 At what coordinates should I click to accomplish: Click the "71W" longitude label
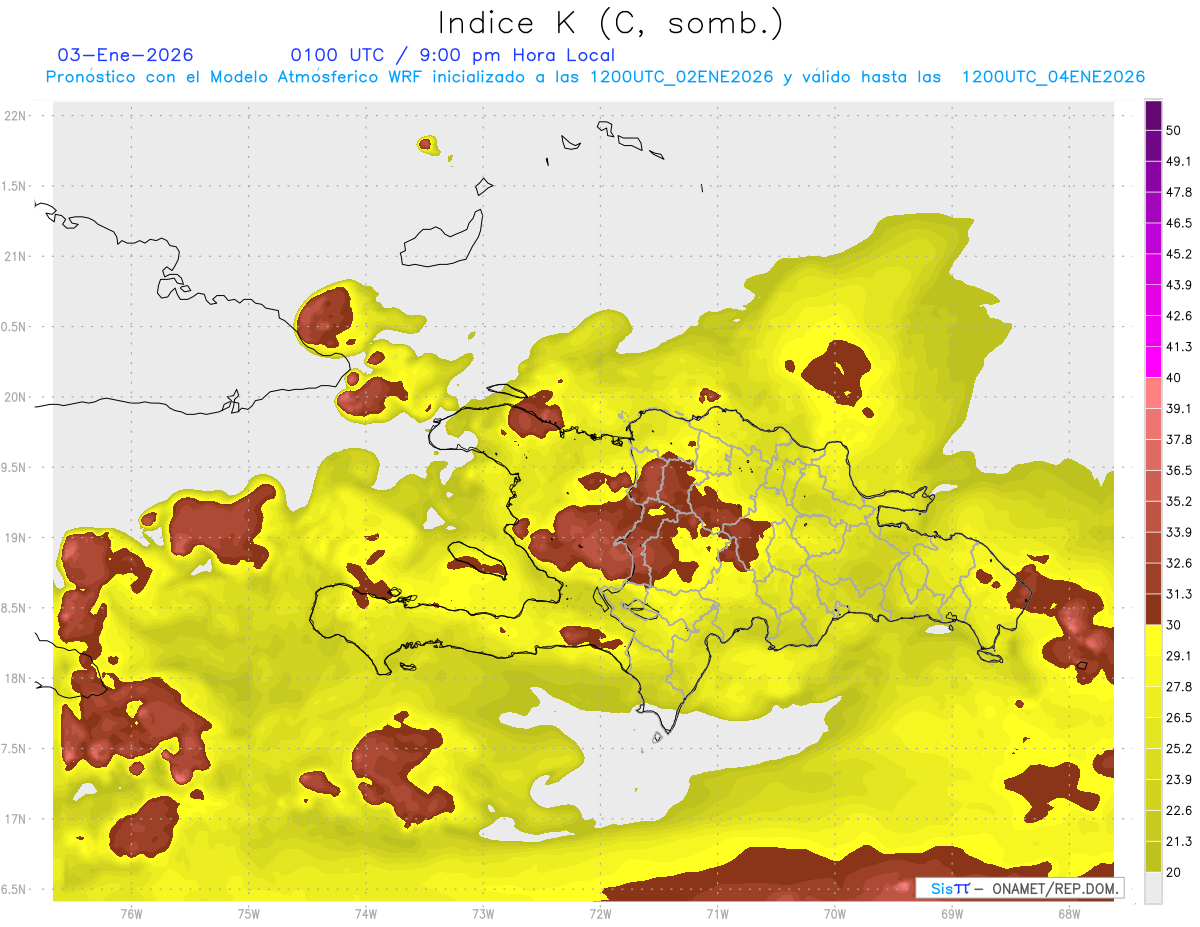(x=717, y=914)
